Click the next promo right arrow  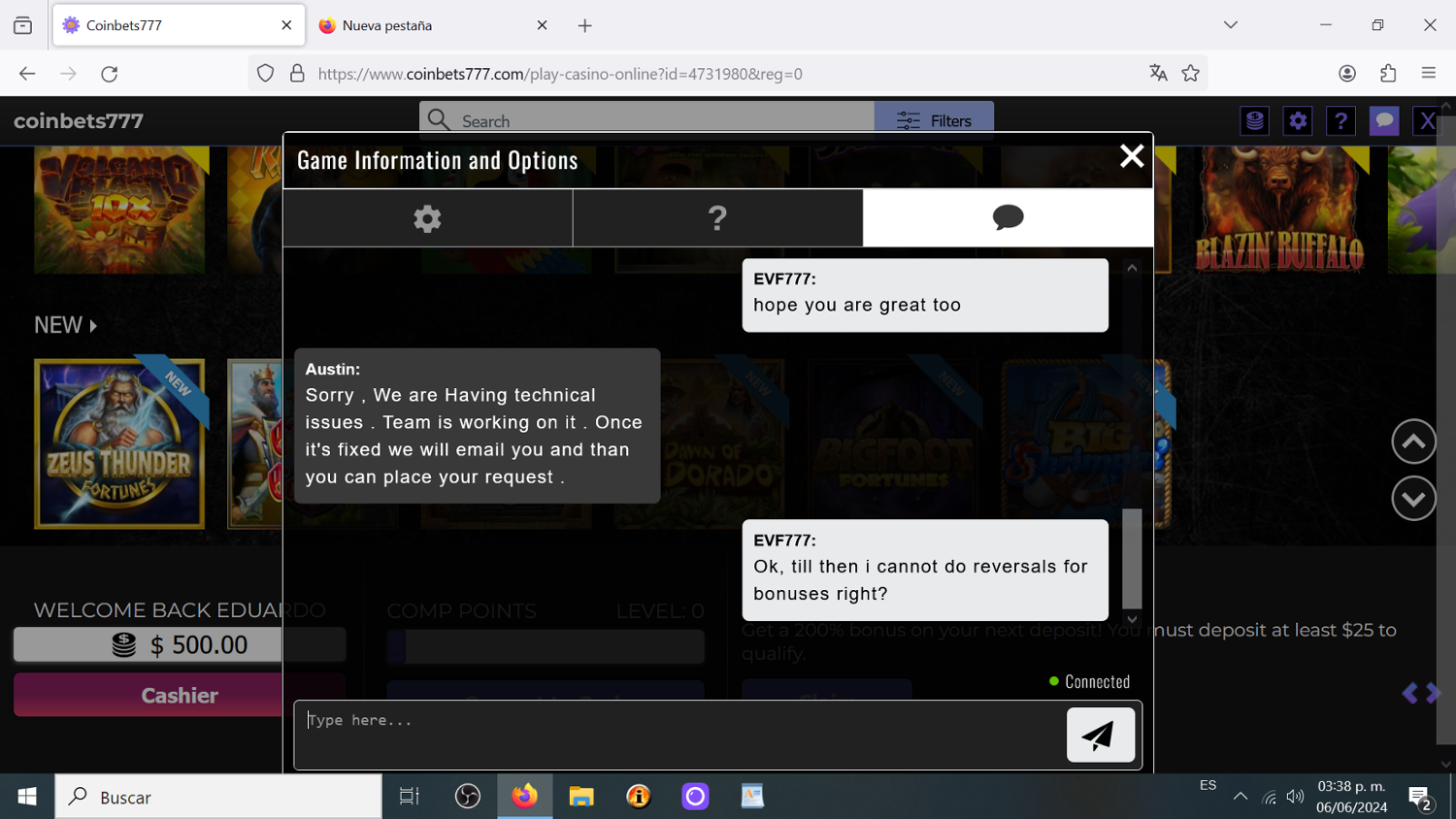(x=1433, y=693)
